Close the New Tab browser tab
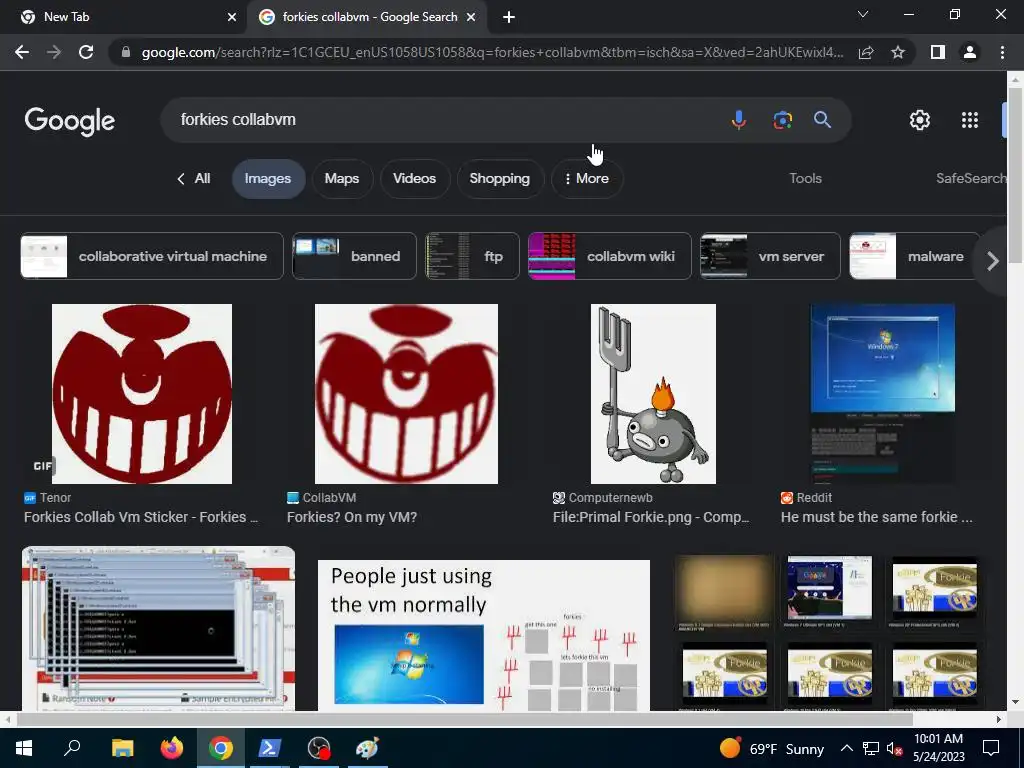Image resolution: width=1024 pixels, height=768 pixels. coord(231,17)
